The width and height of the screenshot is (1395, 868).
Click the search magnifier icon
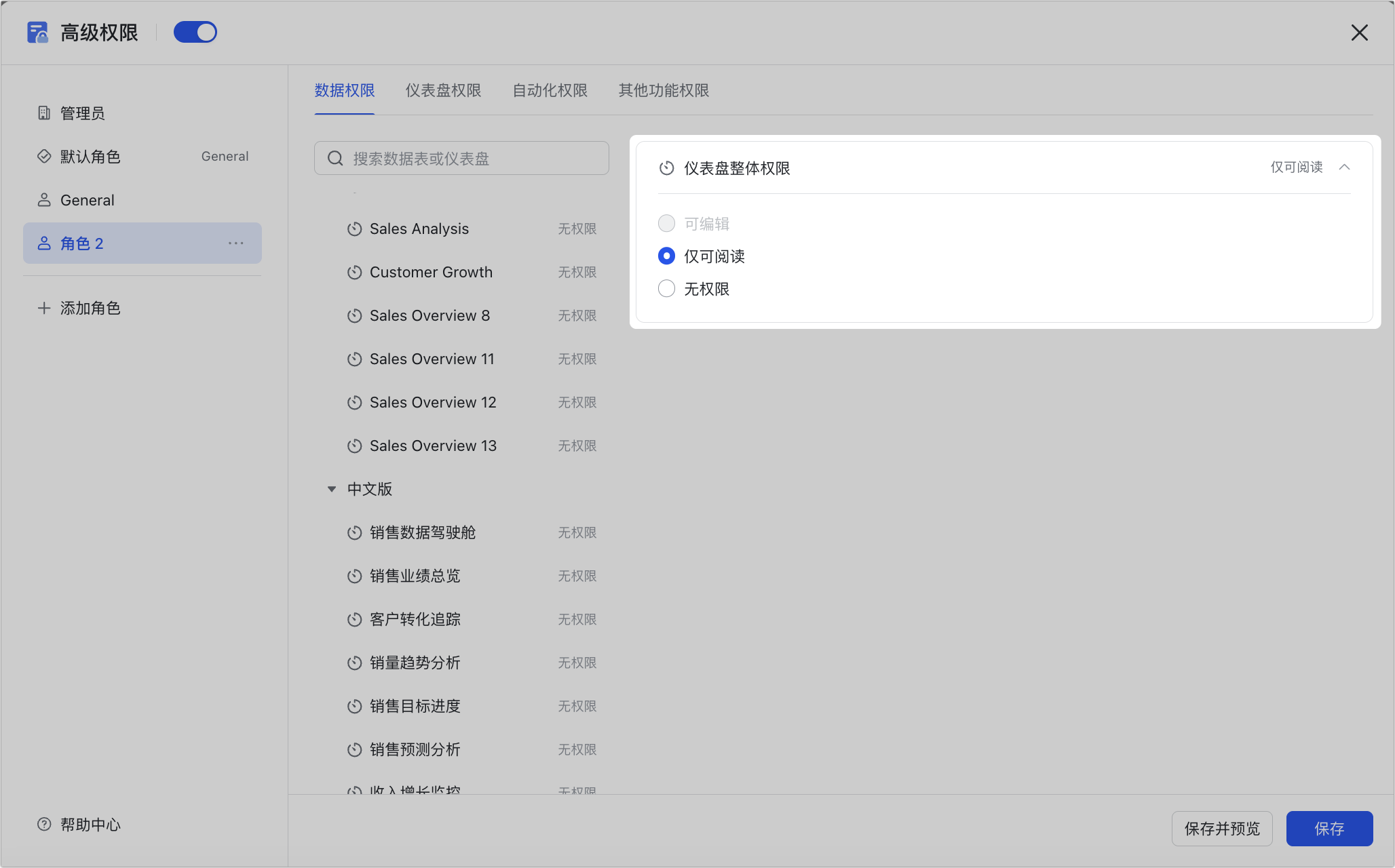(335, 159)
